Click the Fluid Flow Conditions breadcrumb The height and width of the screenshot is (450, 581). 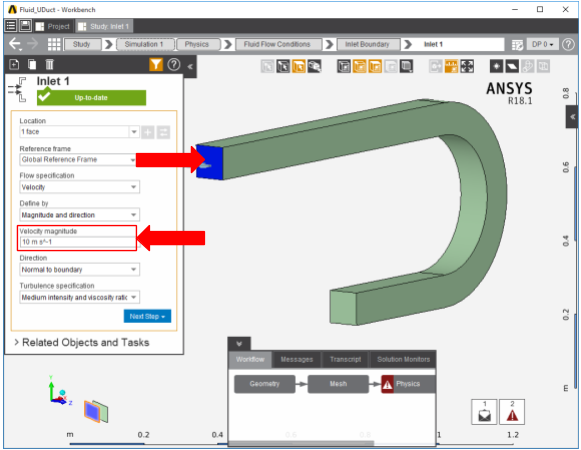click(x=277, y=44)
